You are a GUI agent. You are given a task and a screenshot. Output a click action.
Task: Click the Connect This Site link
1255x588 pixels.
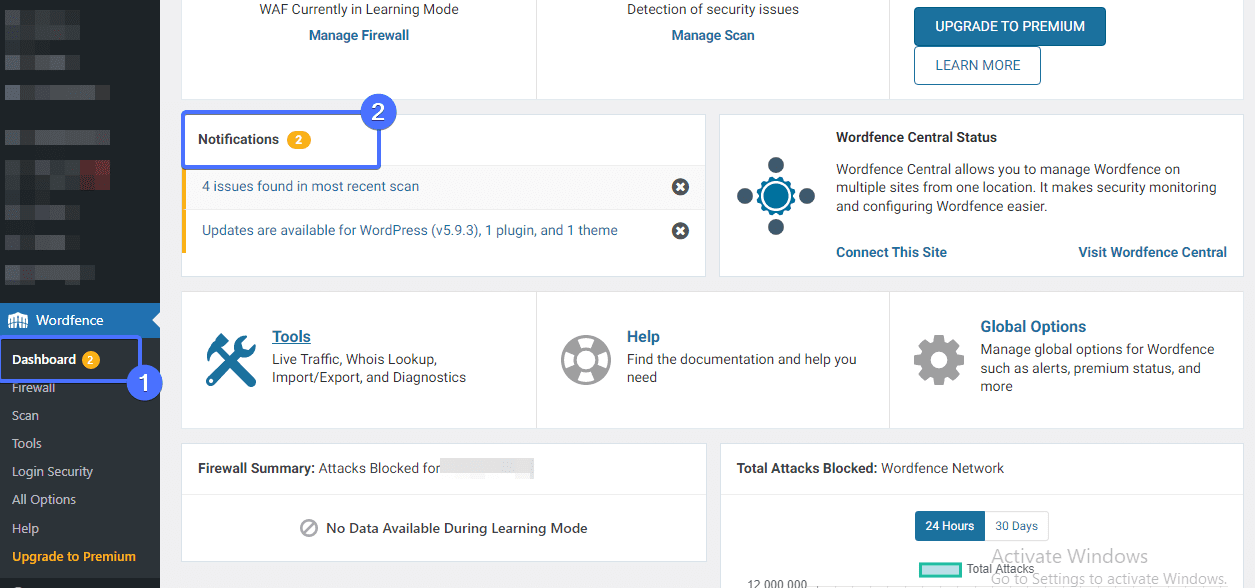pyautogui.click(x=891, y=252)
